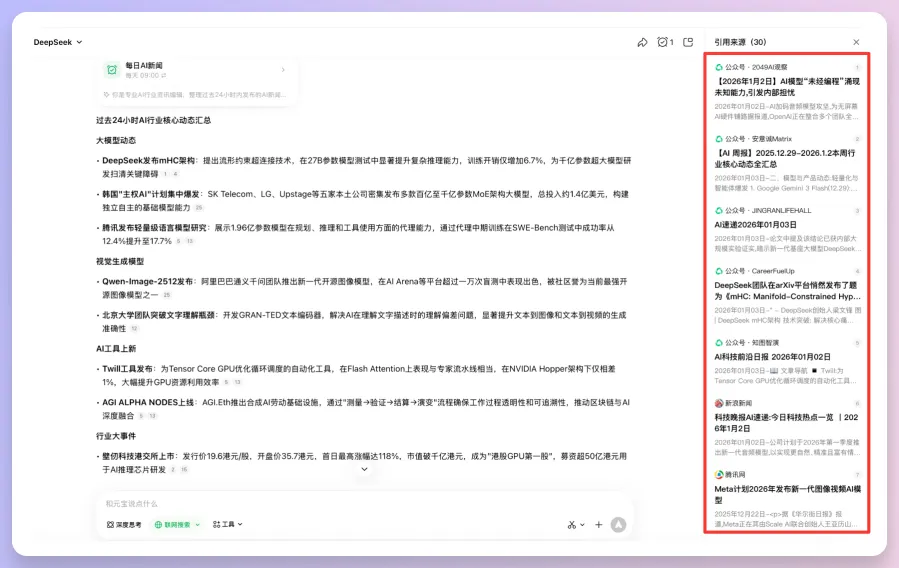Screen dimensions: 899x568
Task: Open the 工具 tools dropdown
Action: (x=228, y=524)
